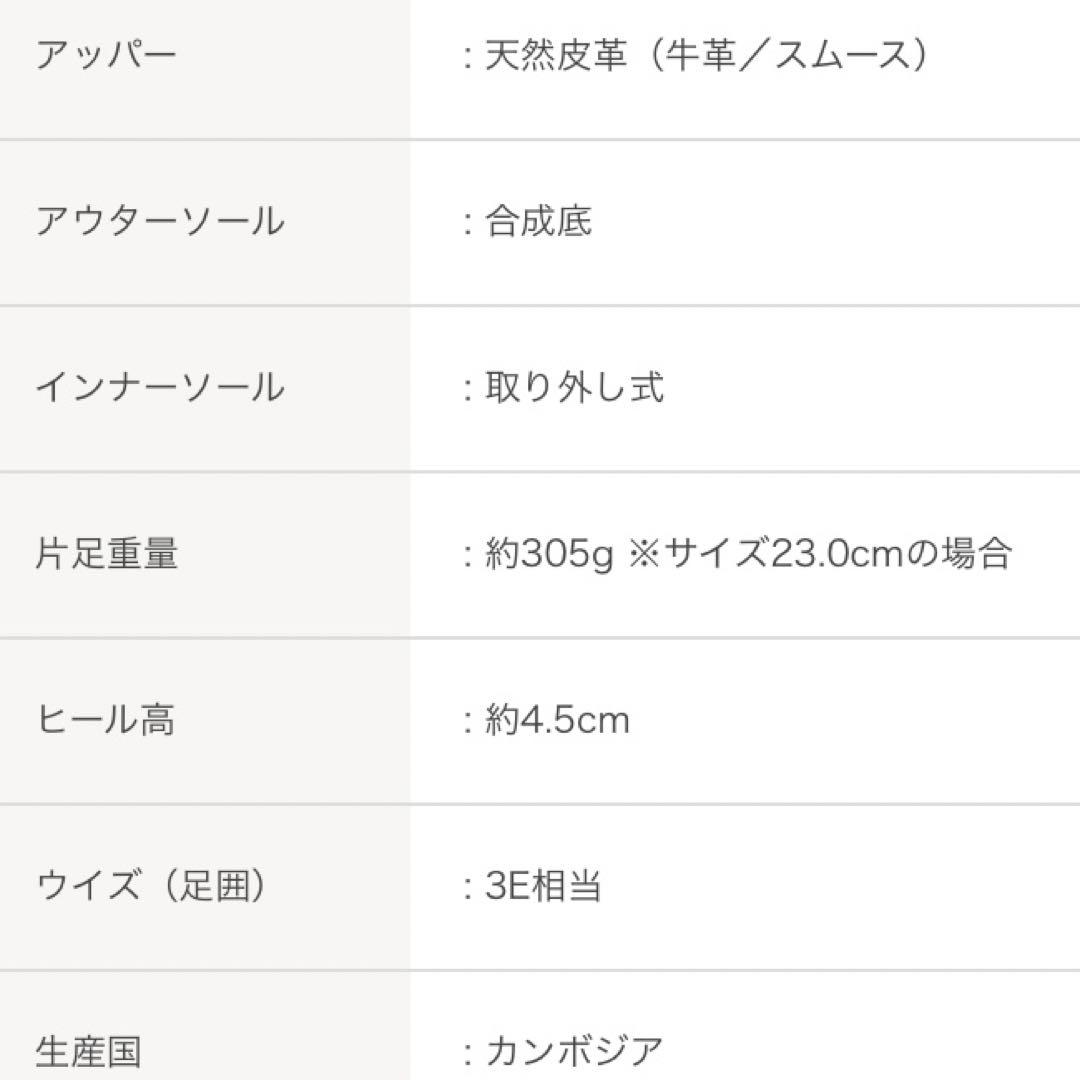This screenshot has width=1080, height=1080.
Task: Select the インナーソール row label
Action: 160,387
